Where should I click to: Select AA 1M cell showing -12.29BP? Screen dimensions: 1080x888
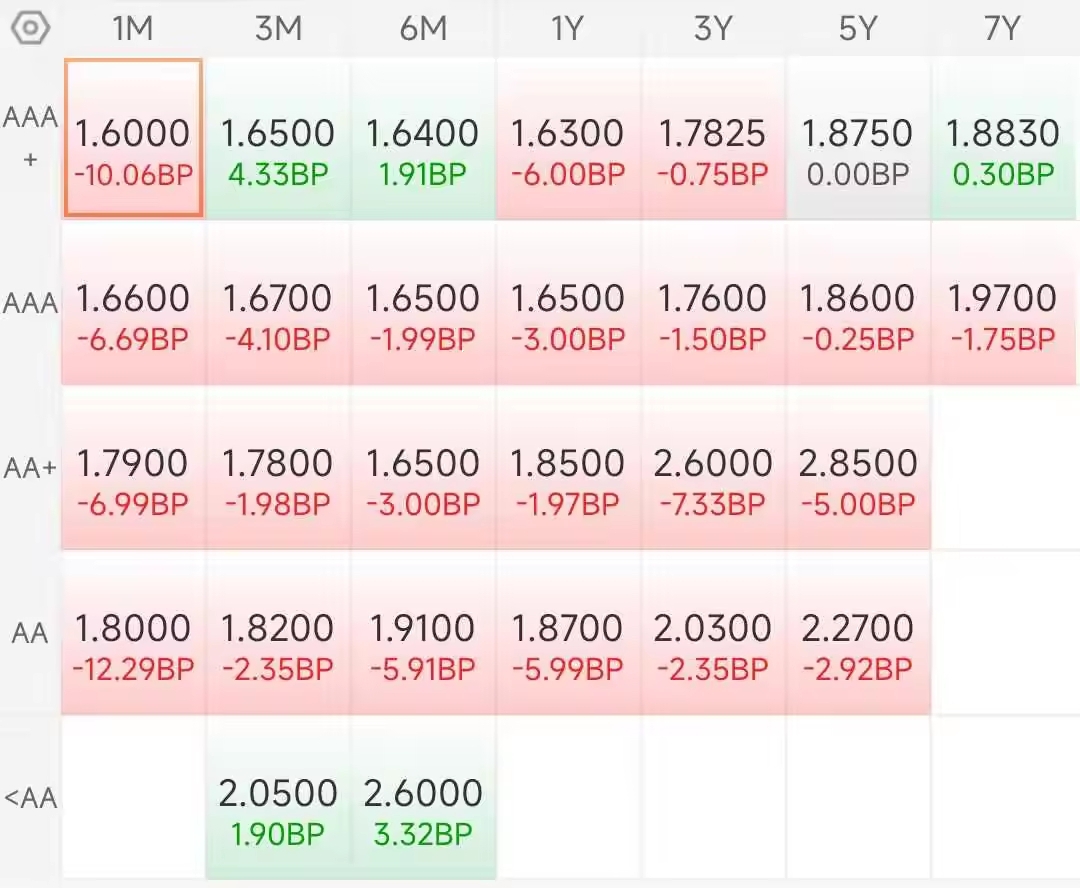tap(133, 633)
